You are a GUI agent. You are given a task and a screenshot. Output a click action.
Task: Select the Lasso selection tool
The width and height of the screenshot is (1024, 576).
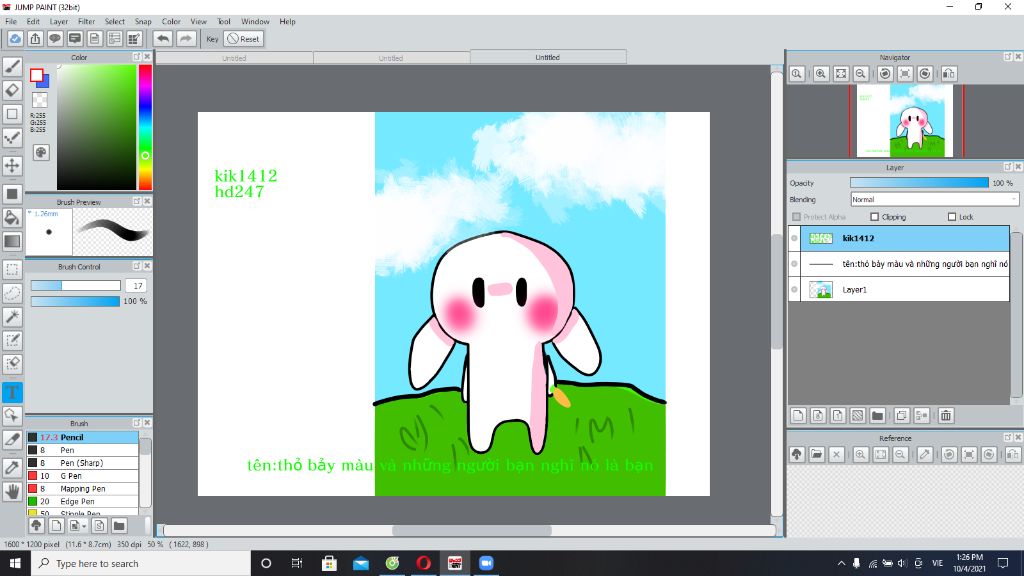click(x=12, y=293)
